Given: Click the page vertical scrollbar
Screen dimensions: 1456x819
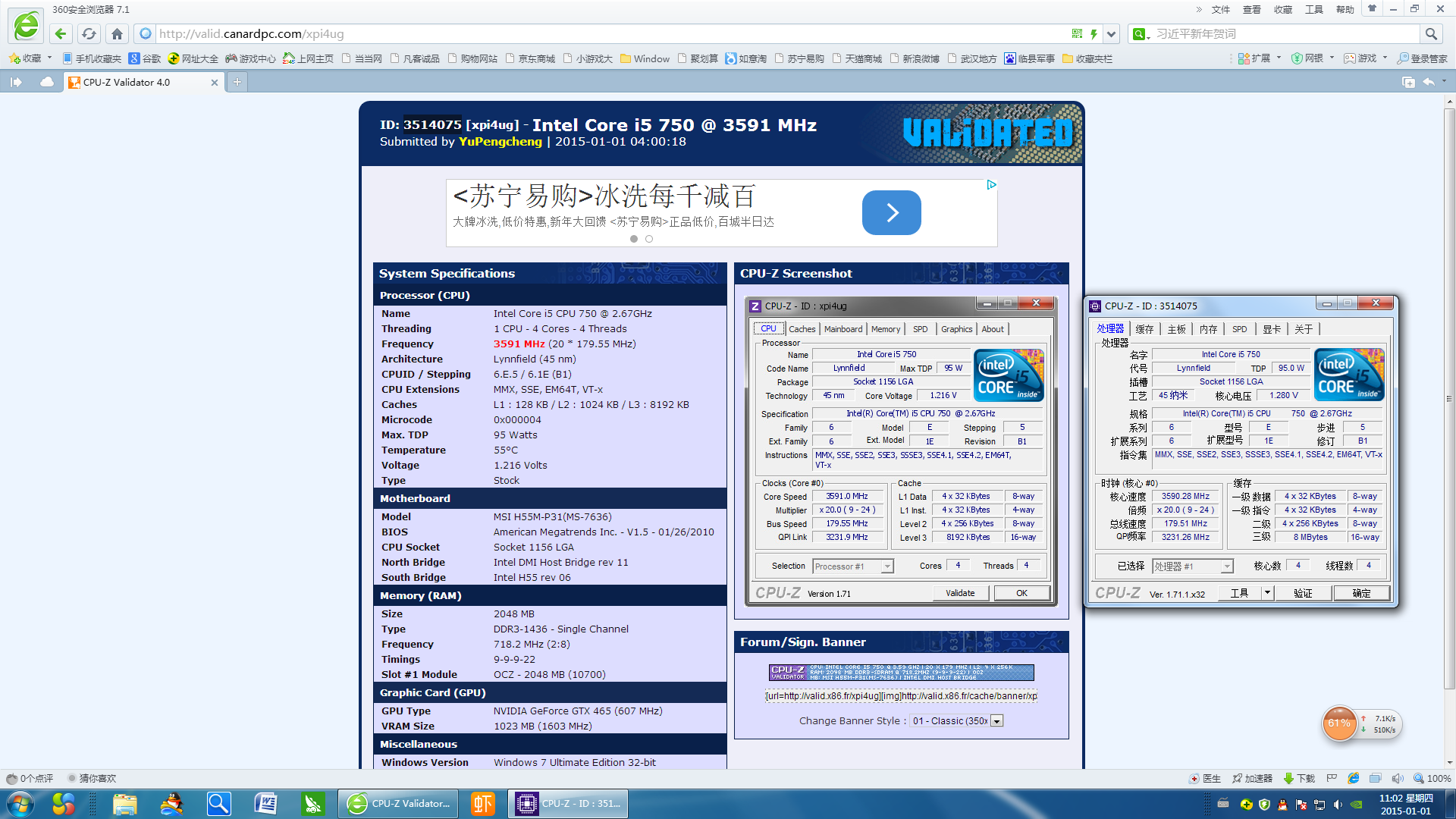Looking at the screenshot, I should 1449,400.
